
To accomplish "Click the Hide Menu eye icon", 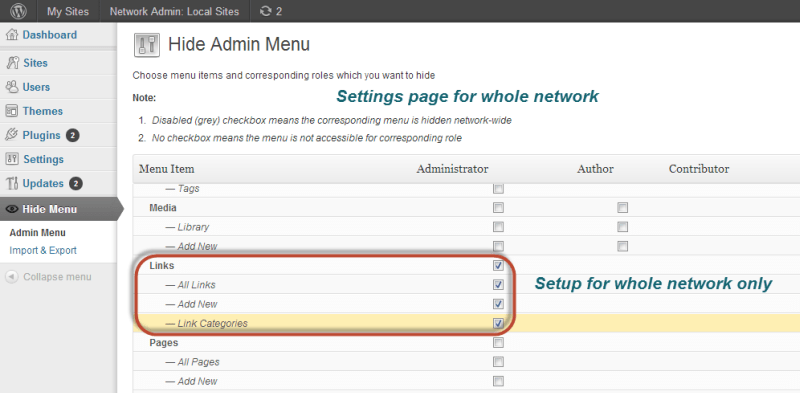I will [x=12, y=209].
